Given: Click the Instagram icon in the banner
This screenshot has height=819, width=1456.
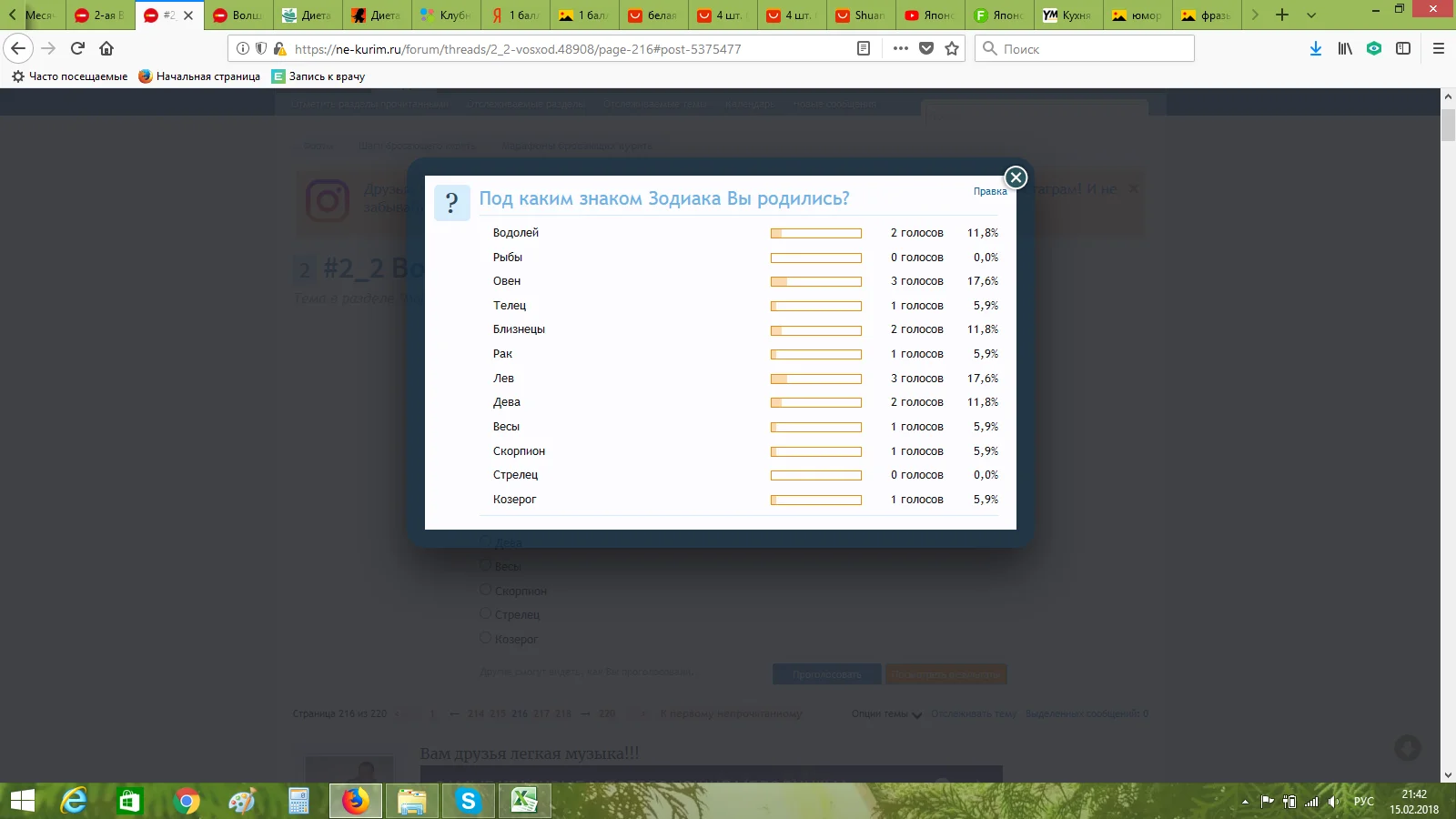Looking at the screenshot, I should pos(328,201).
